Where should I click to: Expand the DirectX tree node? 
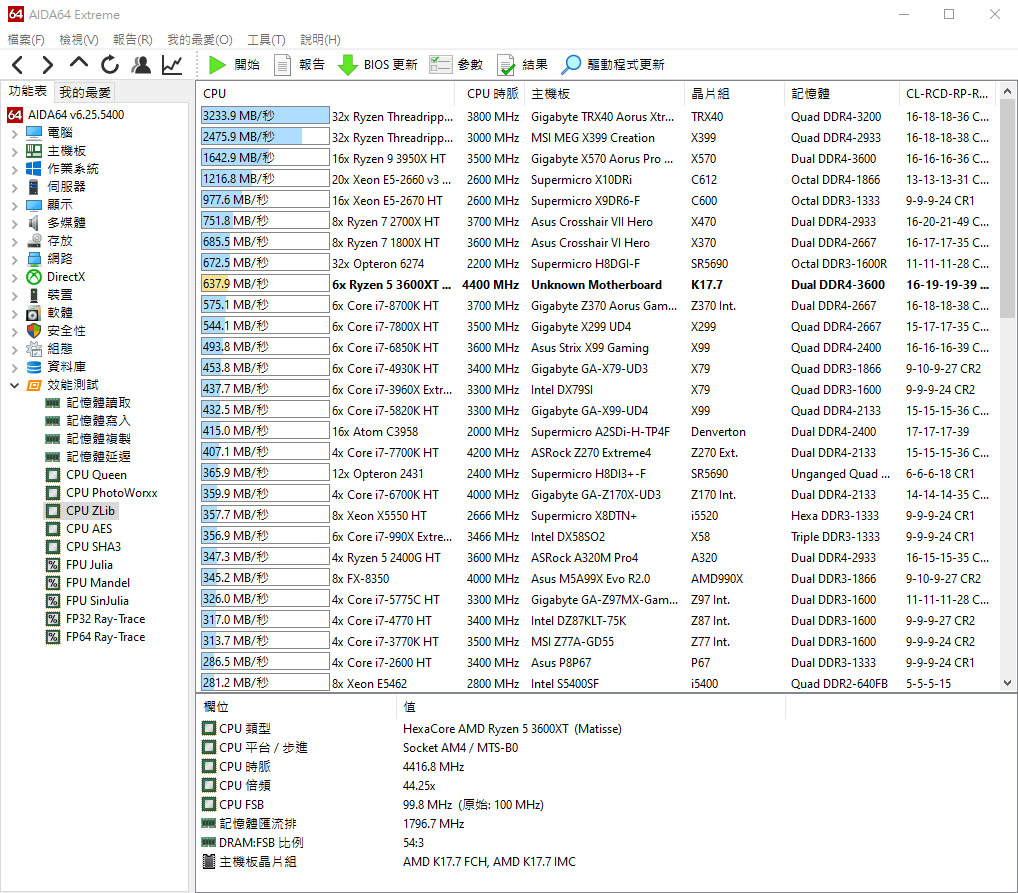click(14, 277)
